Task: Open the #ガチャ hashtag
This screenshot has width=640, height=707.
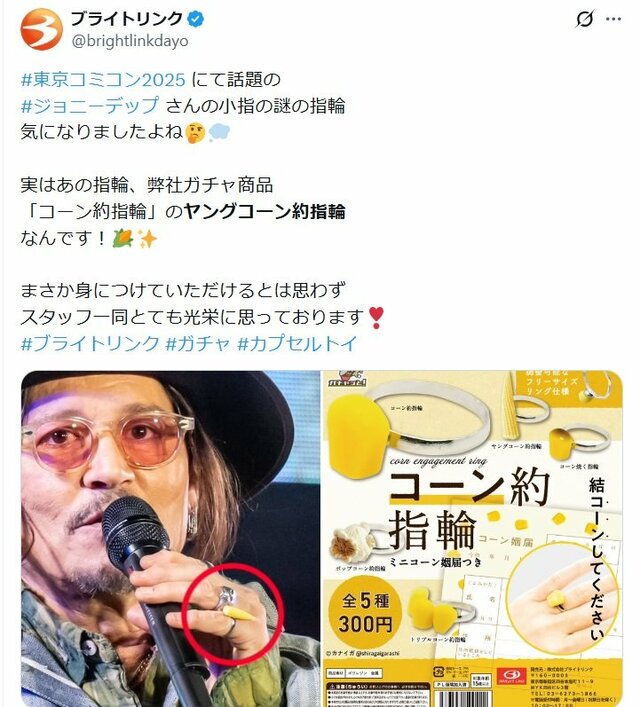Action: pyautogui.click(x=198, y=344)
